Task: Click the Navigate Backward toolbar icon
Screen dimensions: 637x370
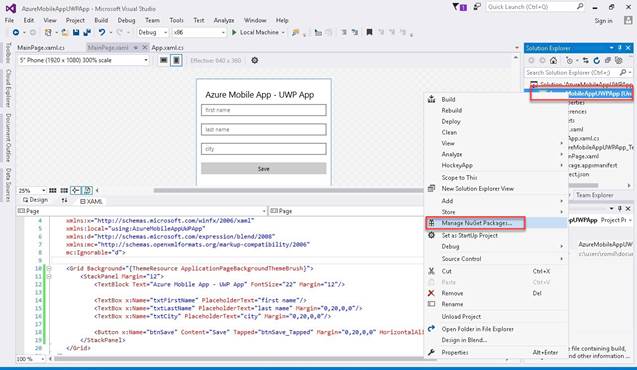Action: click(x=15, y=32)
